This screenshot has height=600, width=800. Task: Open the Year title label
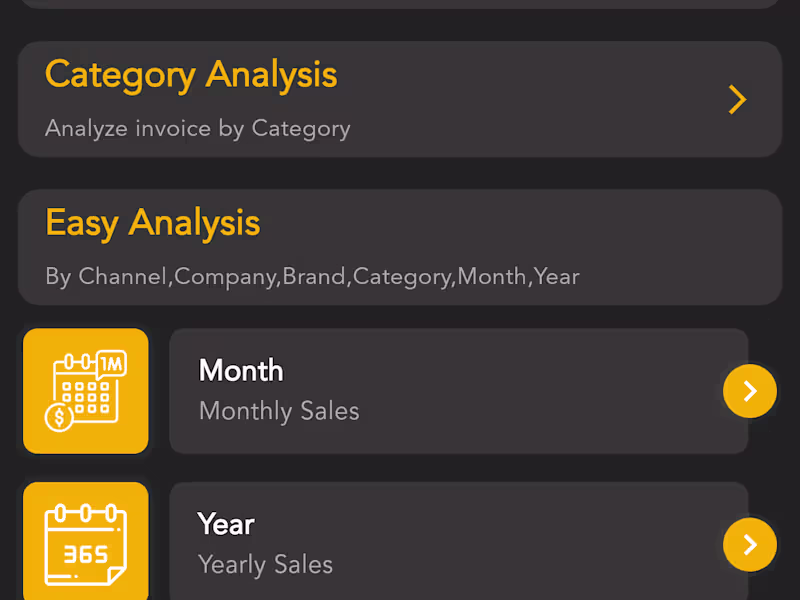coord(226,524)
